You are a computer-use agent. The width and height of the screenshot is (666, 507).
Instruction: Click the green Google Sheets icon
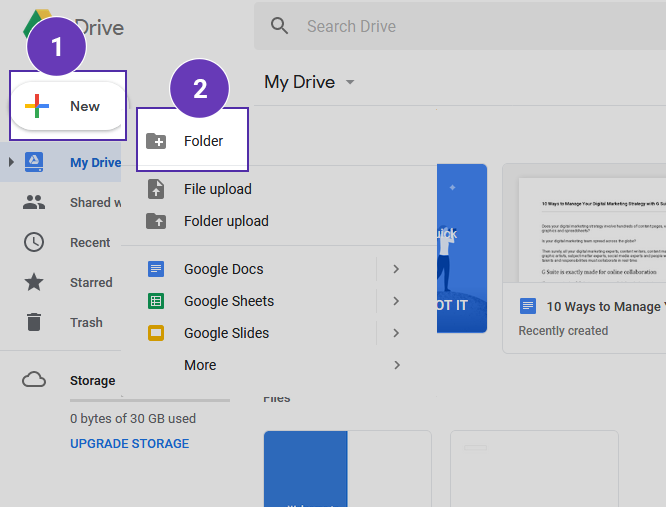point(156,301)
